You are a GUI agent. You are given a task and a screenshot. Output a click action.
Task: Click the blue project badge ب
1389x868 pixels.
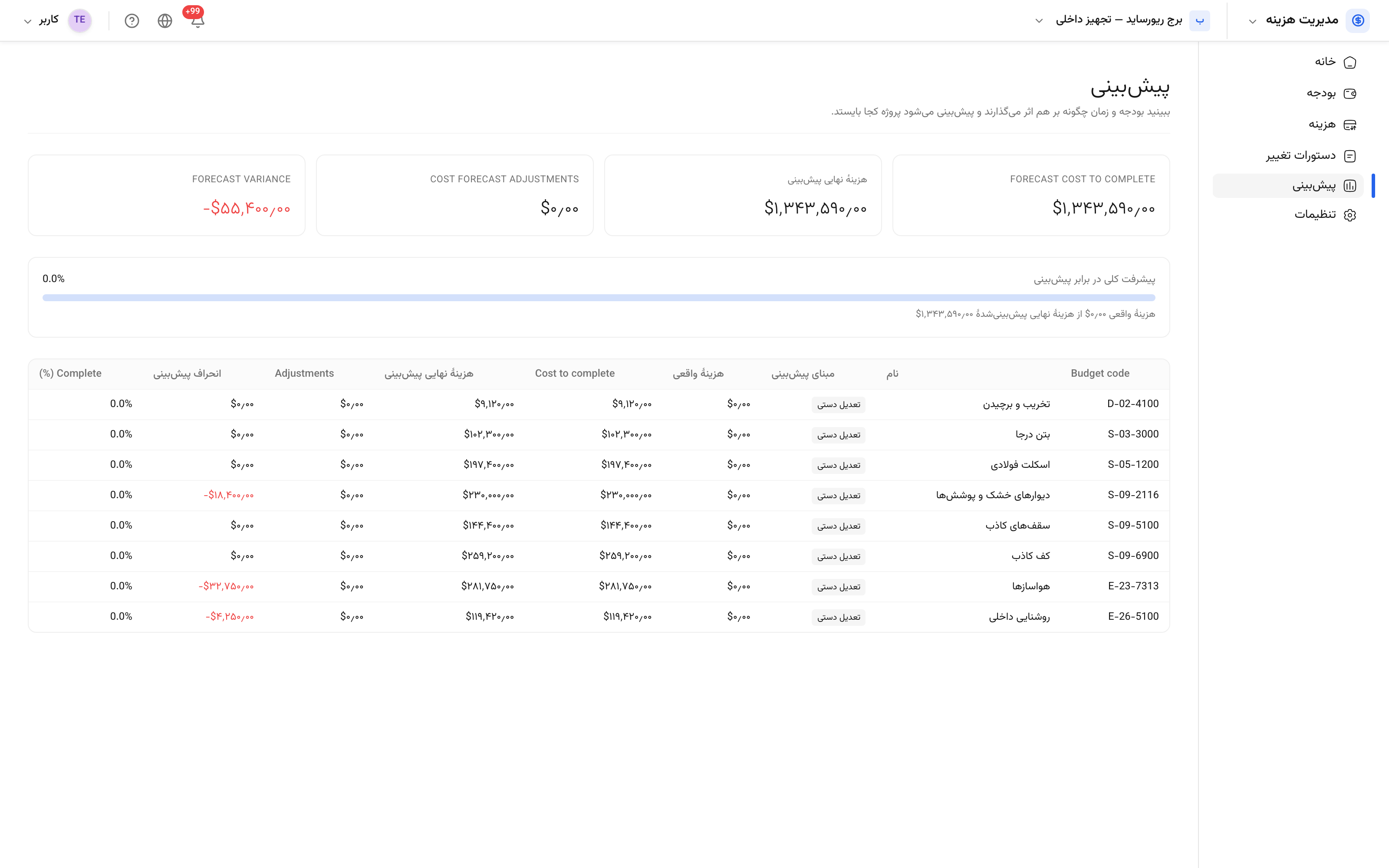(x=1200, y=21)
